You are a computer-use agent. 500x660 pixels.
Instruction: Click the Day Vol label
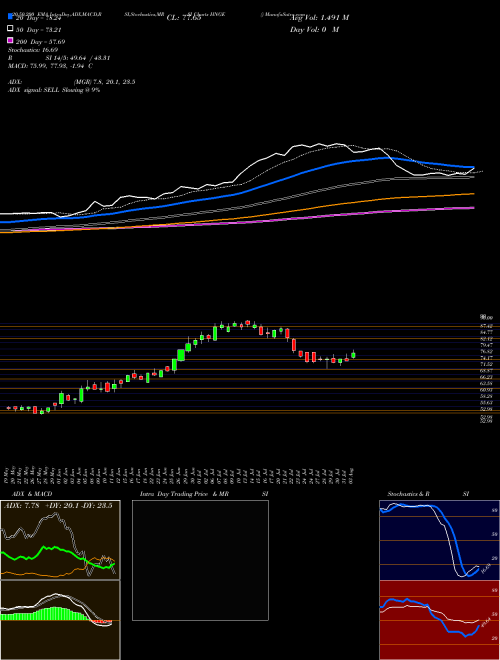[x=314, y=29]
